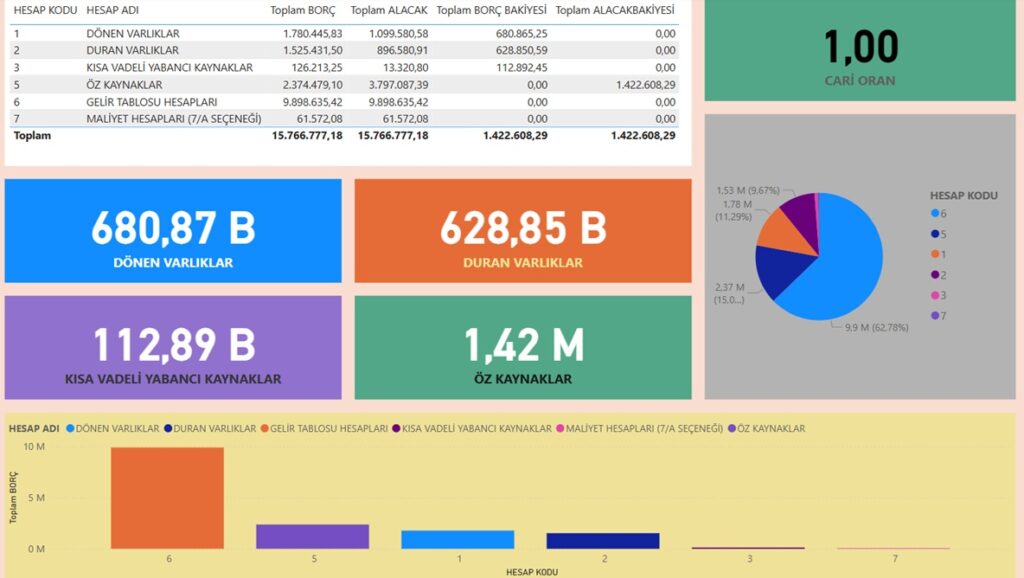Viewport: 1024px width, 578px height.
Task: Click the dark blue pie chart slice
Action: pyautogui.click(x=785, y=270)
